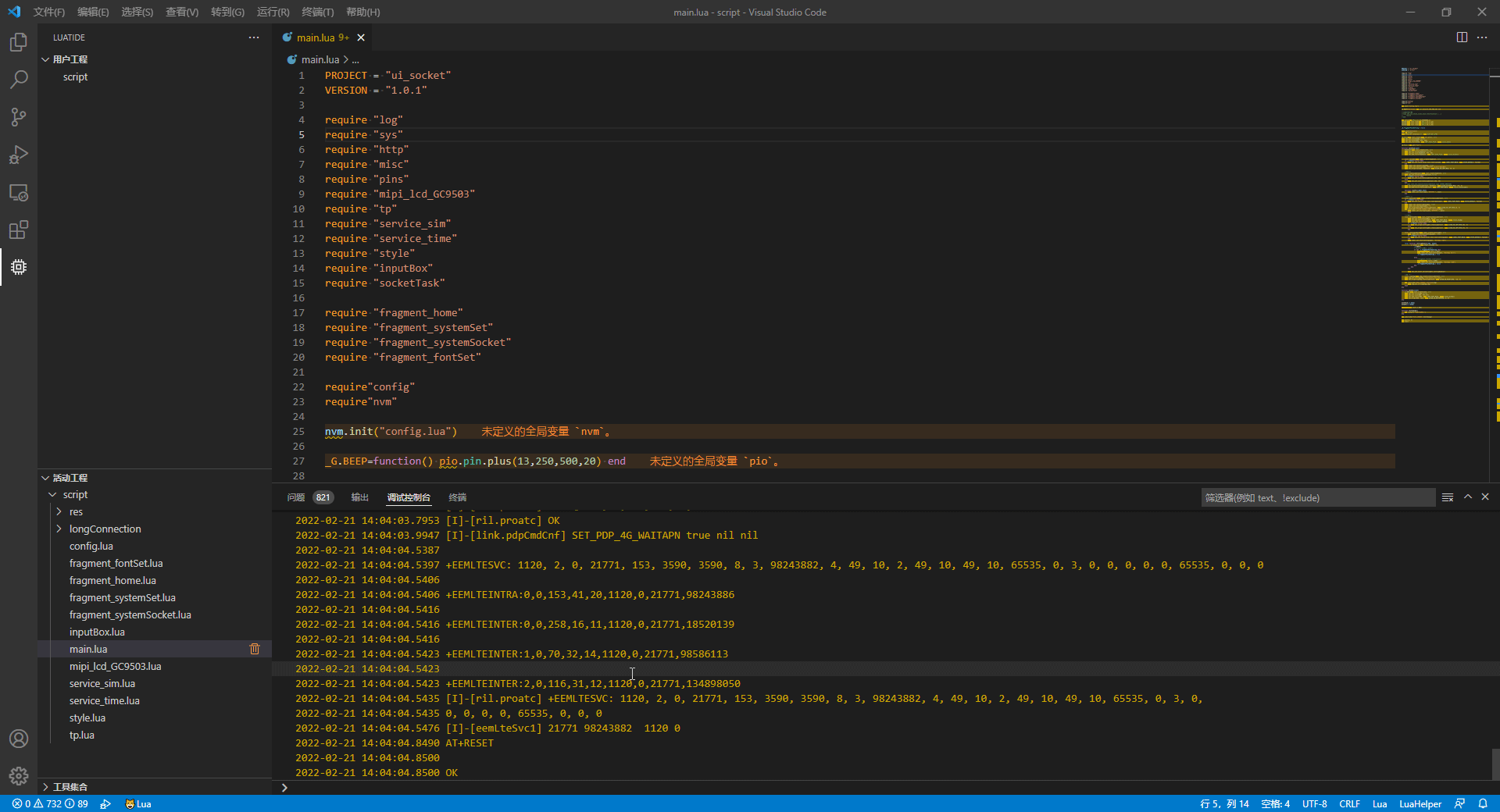Image resolution: width=1500 pixels, height=812 pixels.
Task: Switch to the 输出 panel tab
Action: click(359, 497)
